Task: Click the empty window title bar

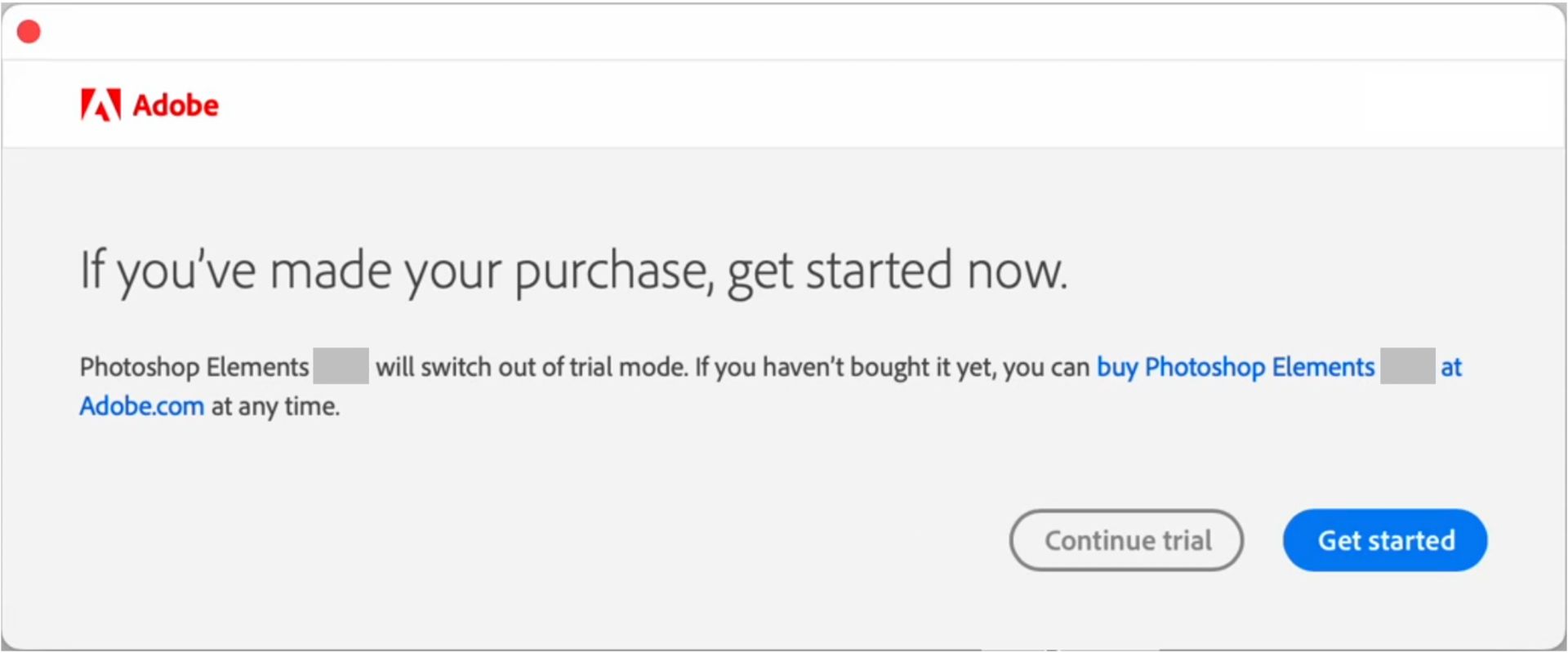Action: point(784,32)
